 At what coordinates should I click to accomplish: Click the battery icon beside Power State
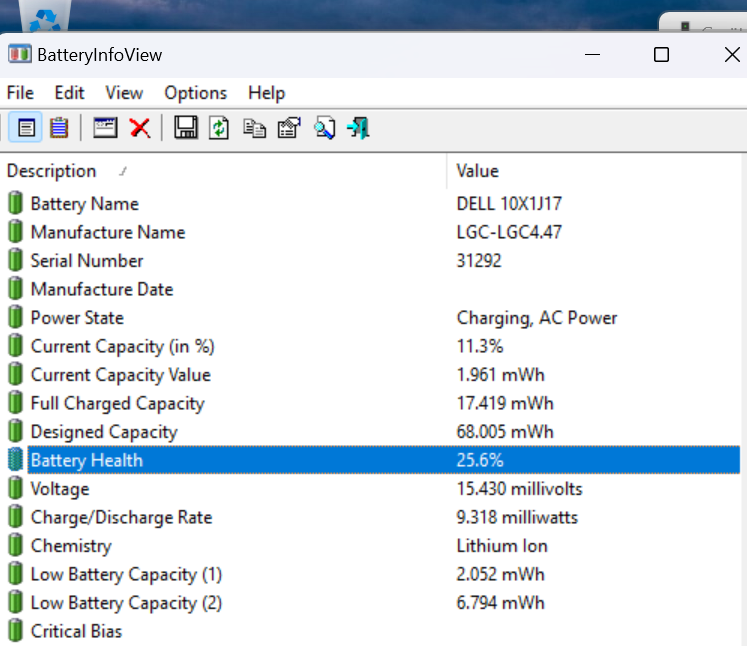[x=15, y=317]
